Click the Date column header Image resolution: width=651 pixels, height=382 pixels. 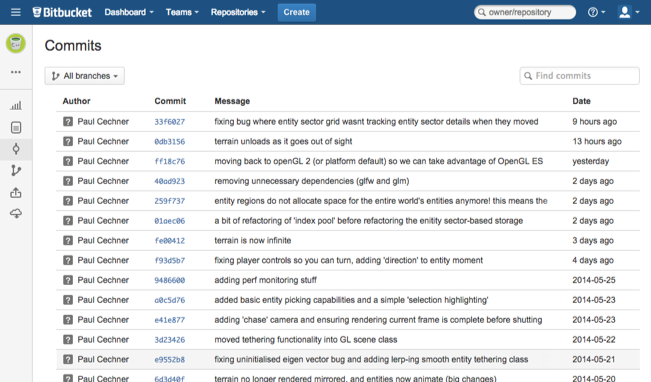[581, 101]
